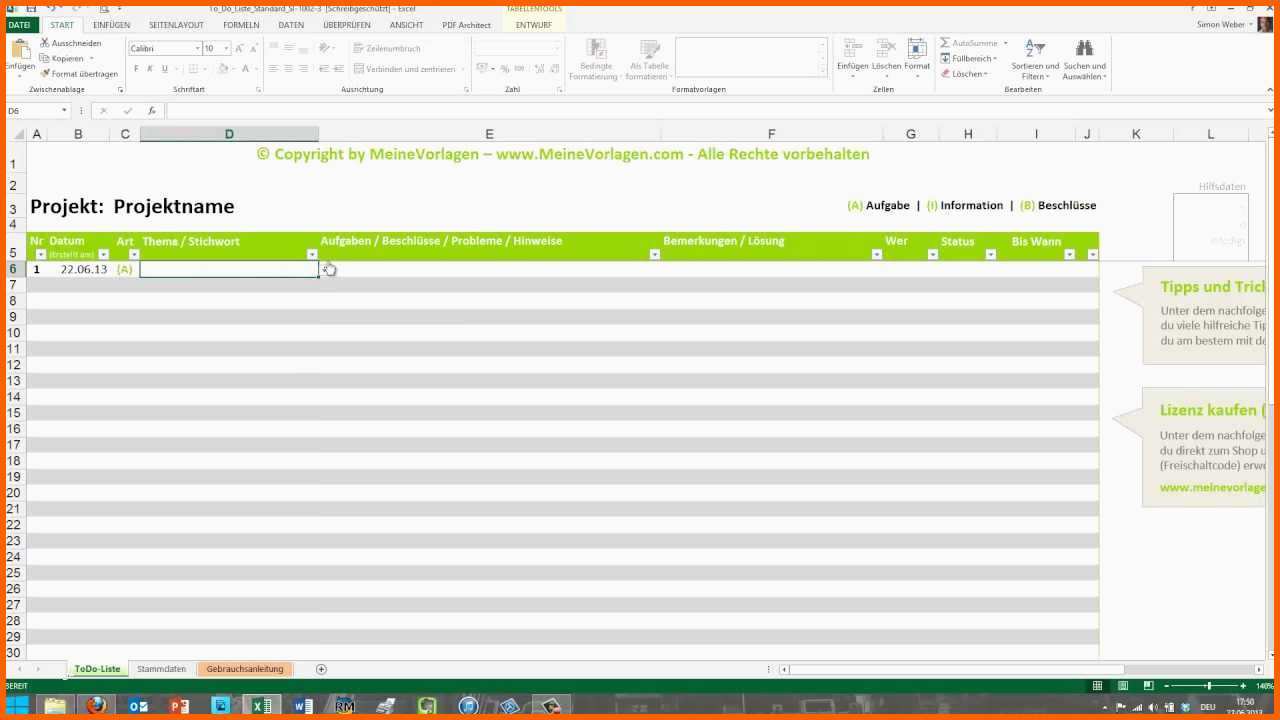Open the Thema / Stichwort column filter dropdown
The image size is (1280, 720).
(311, 255)
